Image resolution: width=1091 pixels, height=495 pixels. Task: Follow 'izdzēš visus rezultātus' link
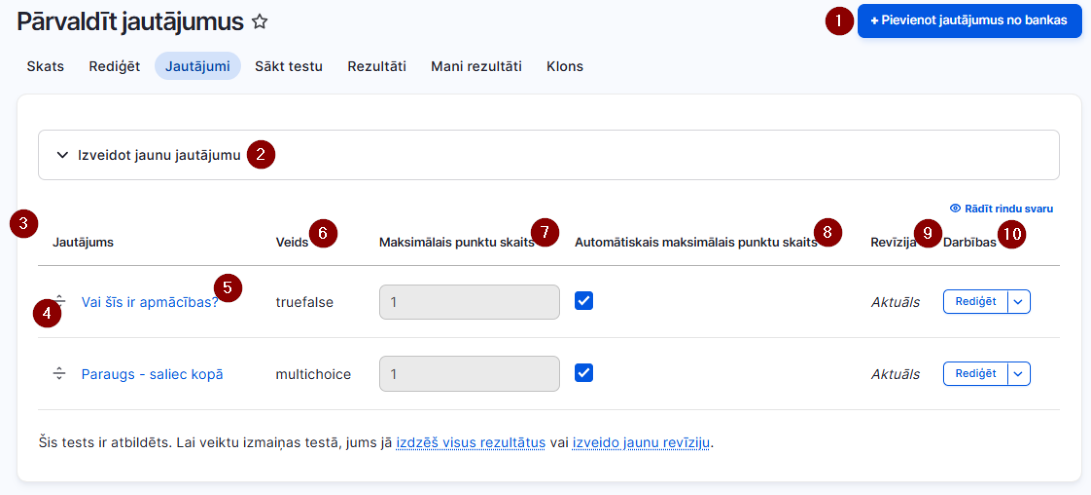[x=470, y=442]
